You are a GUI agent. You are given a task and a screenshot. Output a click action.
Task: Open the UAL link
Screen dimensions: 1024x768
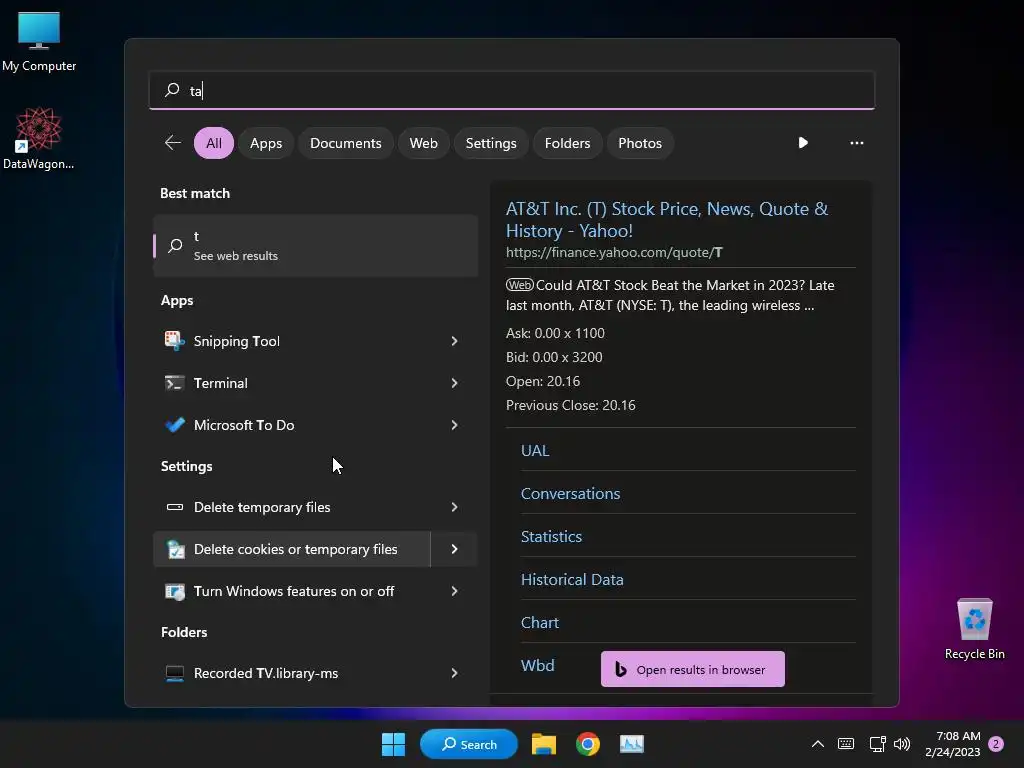[535, 451]
